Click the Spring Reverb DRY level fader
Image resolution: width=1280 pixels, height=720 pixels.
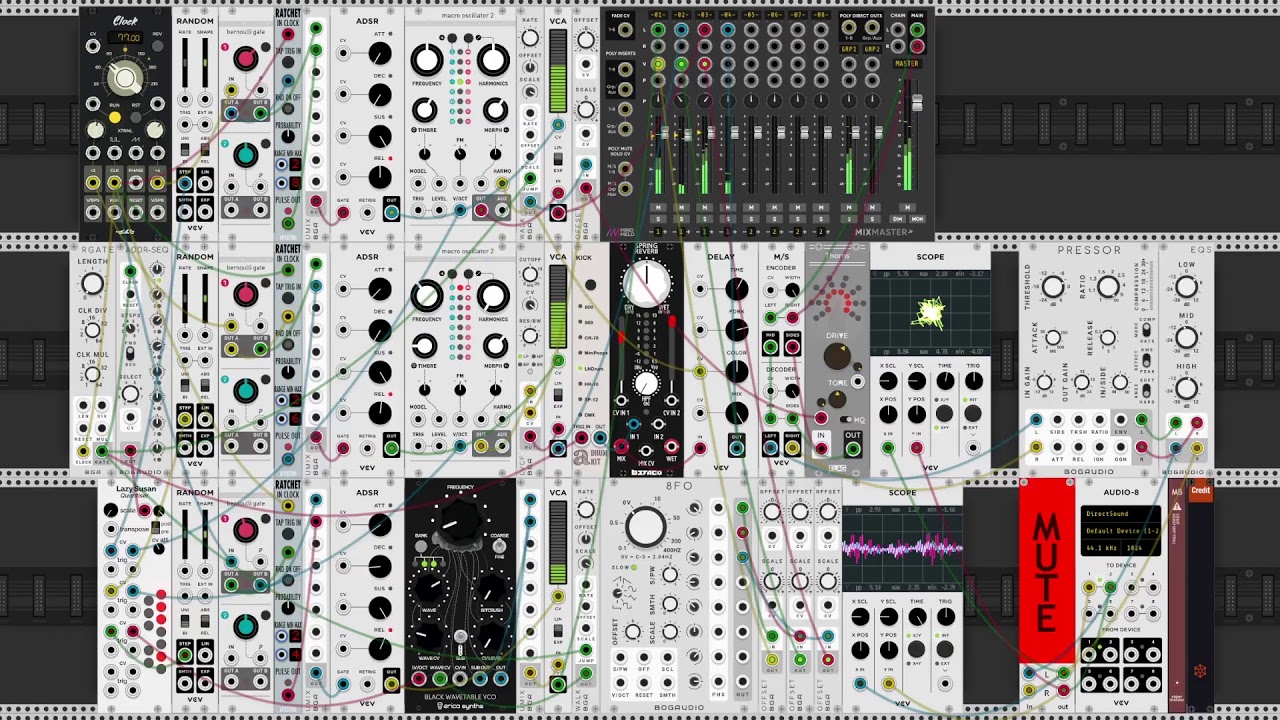[x=622, y=337]
